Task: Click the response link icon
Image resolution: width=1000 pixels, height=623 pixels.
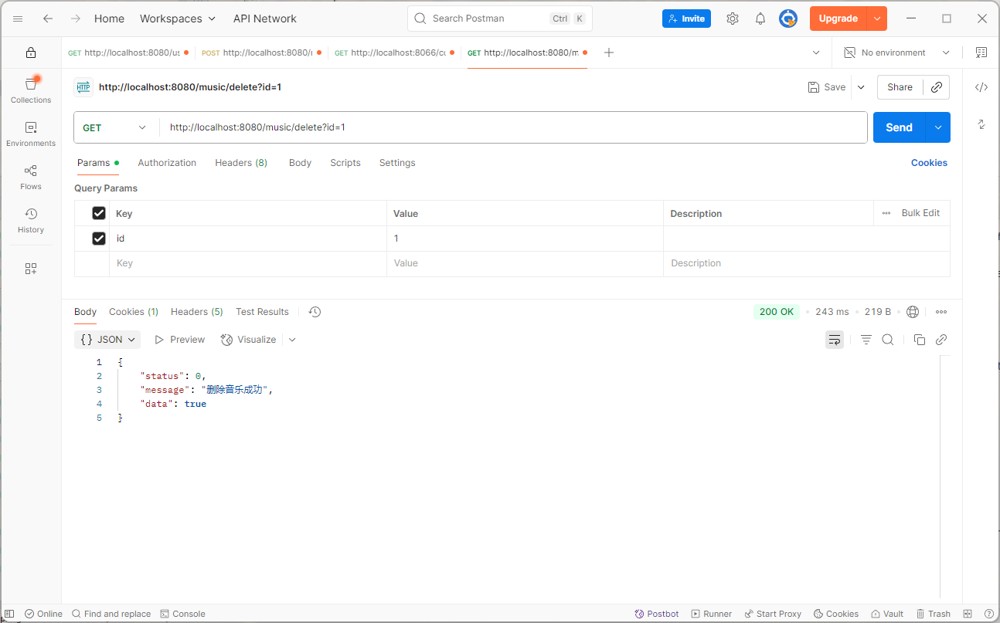Action: pyautogui.click(x=941, y=340)
